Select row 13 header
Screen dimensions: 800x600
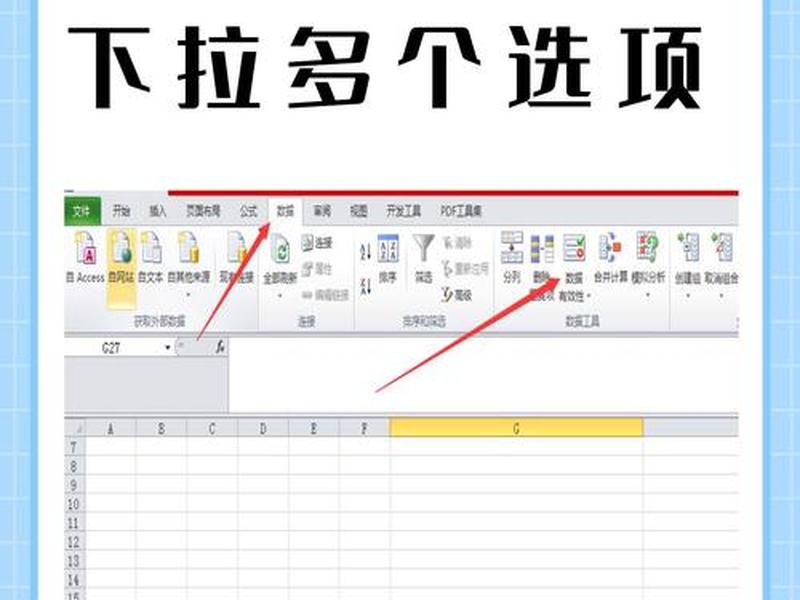point(74,561)
